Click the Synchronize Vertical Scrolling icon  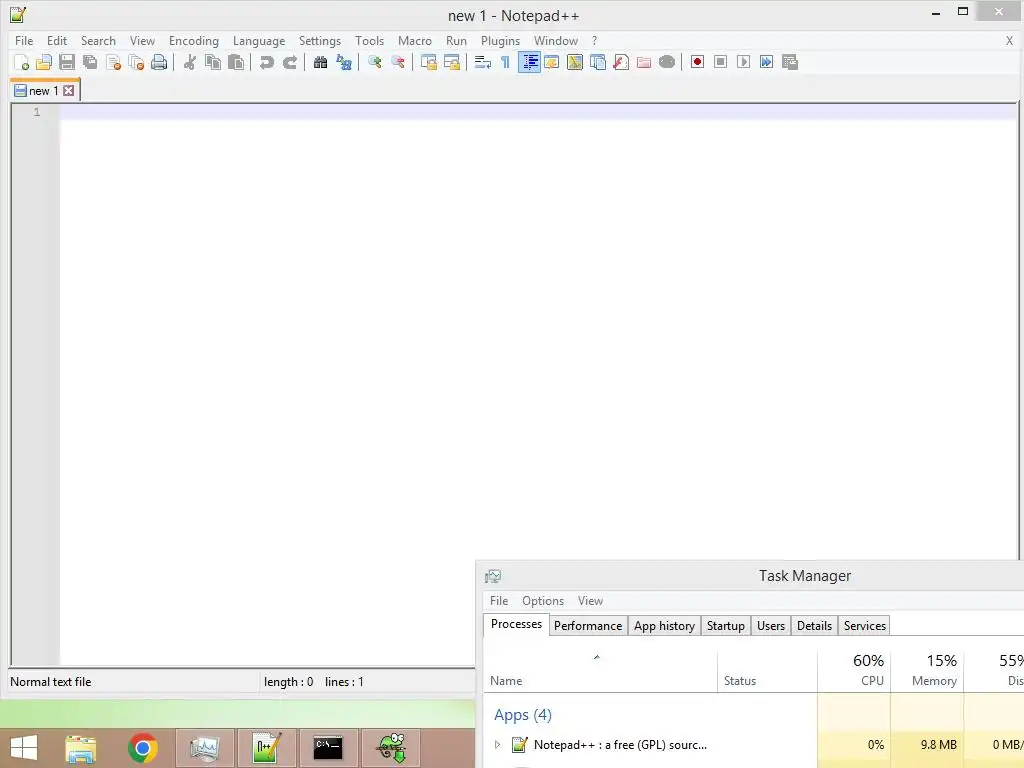428,62
